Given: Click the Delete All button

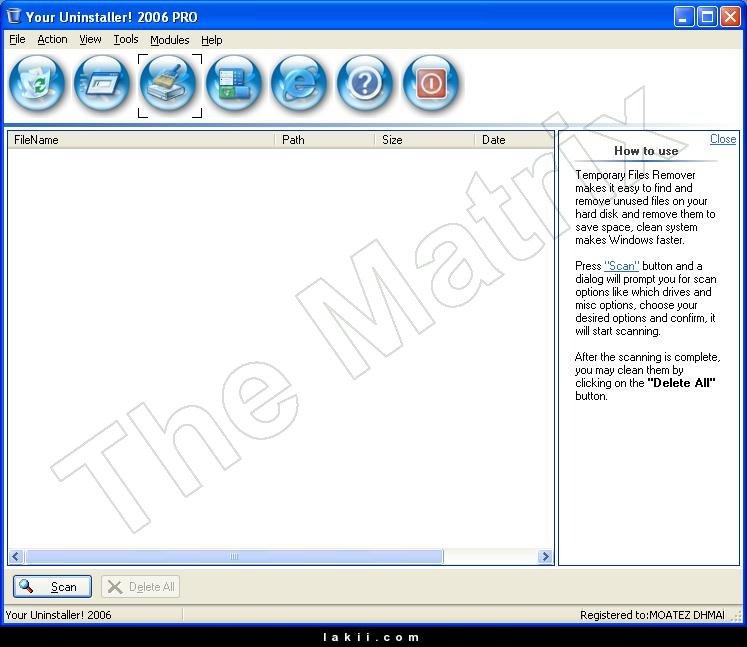Looking at the screenshot, I should point(141,586).
